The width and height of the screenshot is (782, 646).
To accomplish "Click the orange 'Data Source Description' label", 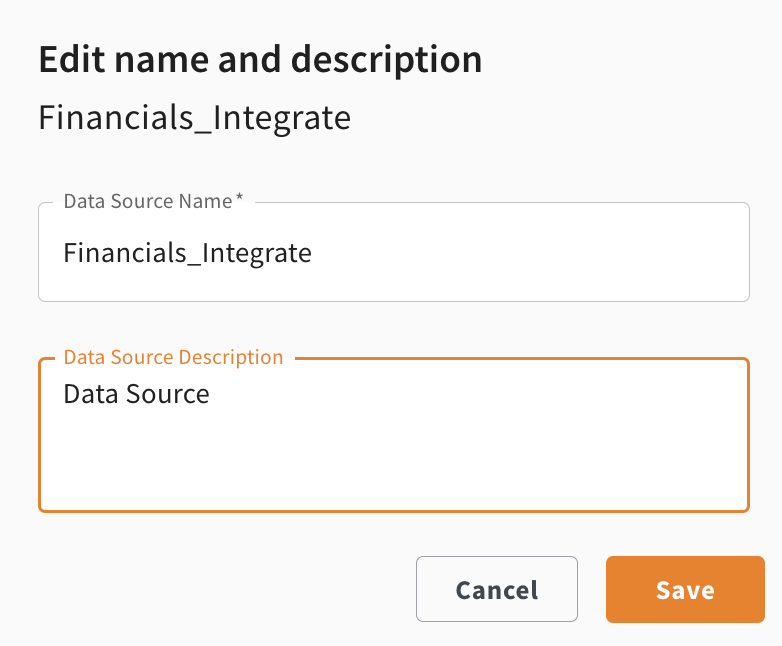I will [174, 357].
